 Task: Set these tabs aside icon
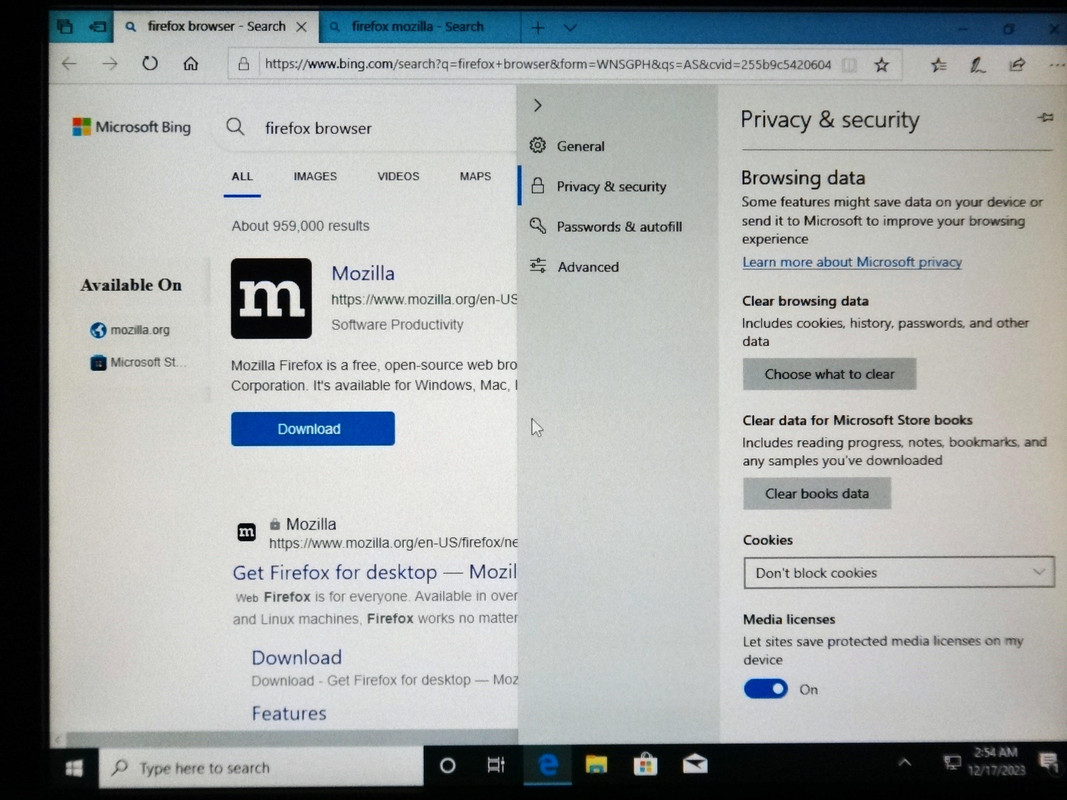pyautogui.click(x=97, y=27)
